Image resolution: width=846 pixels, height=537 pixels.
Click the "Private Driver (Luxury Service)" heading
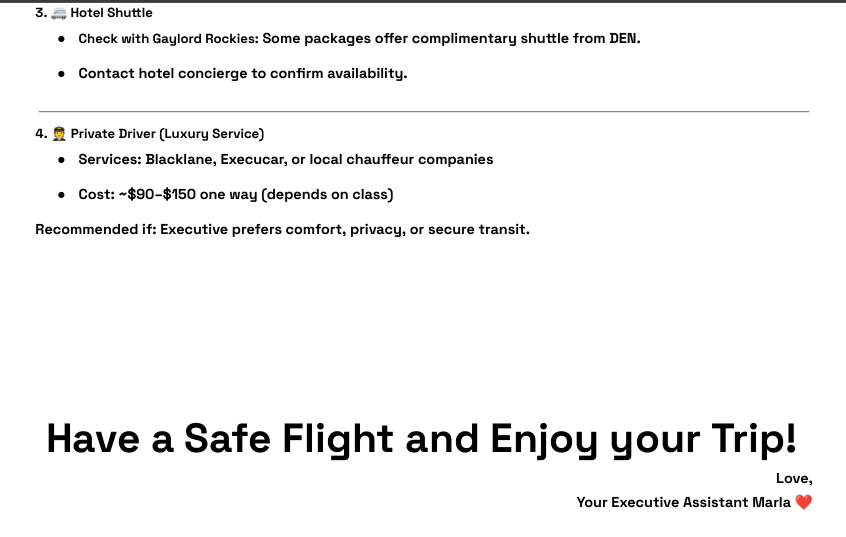[x=167, y=133]
